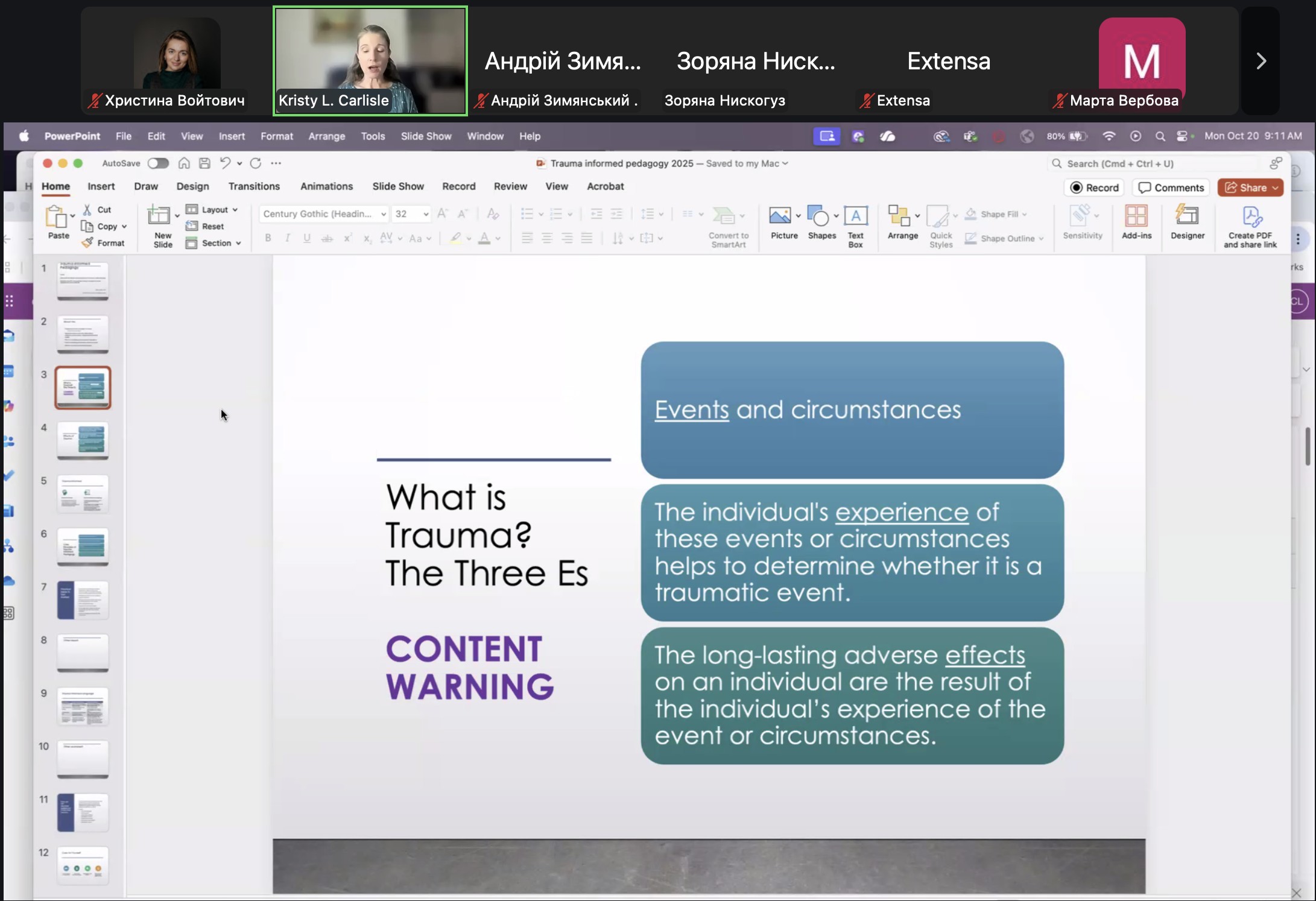The image size is (1316, 901).
Task: Switch to the Transitions tab
Action: pos(253,186)
